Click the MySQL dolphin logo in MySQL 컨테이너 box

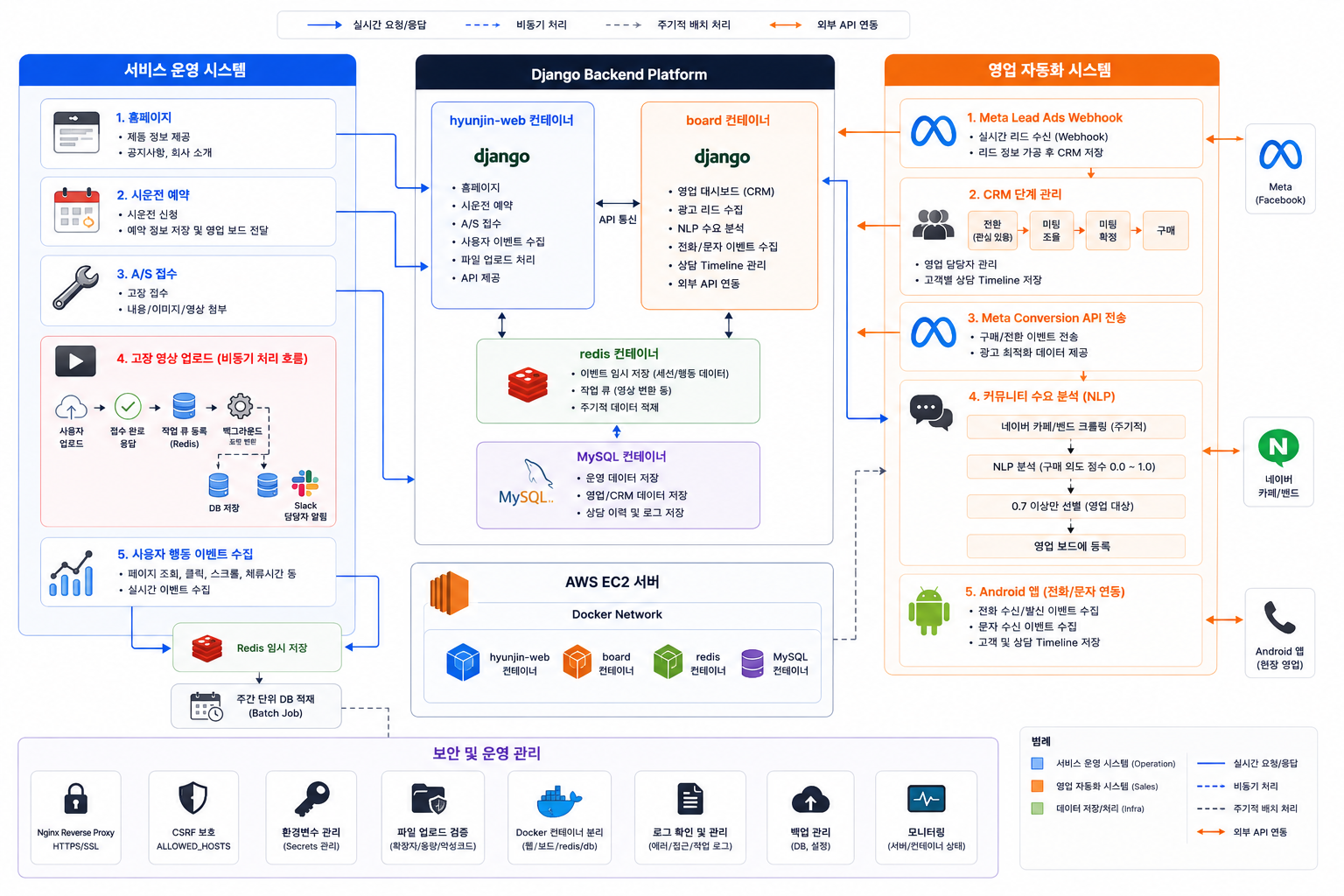(x=527, y=484)
